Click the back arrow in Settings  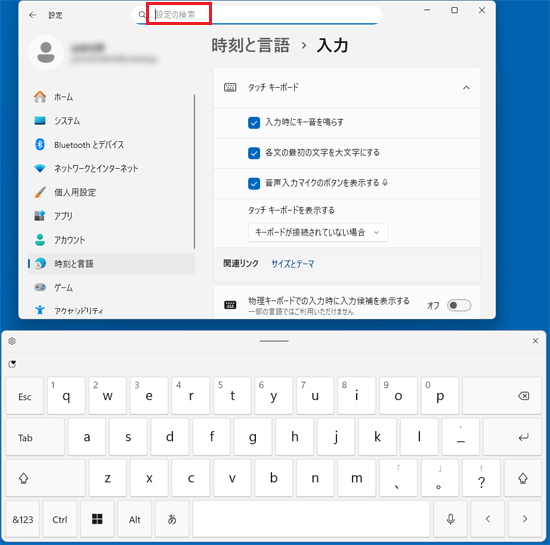33,15
